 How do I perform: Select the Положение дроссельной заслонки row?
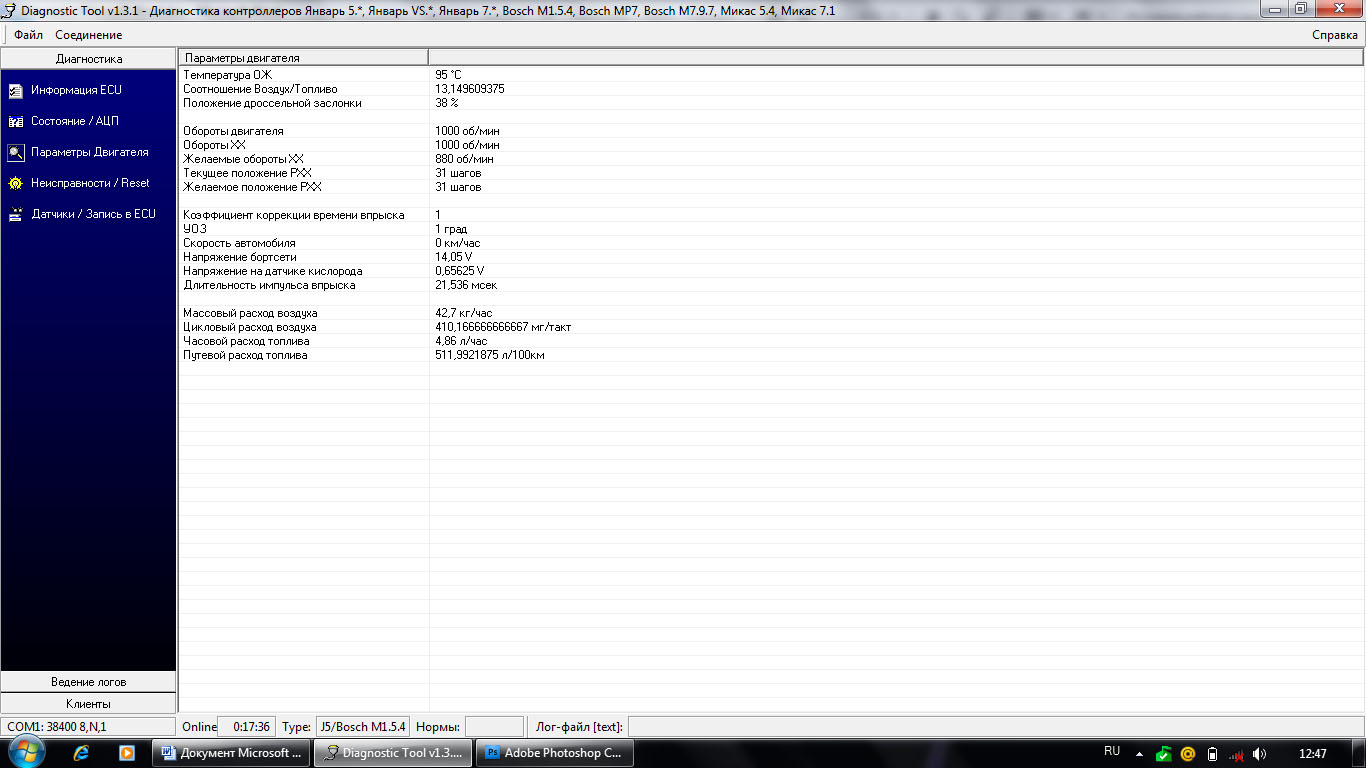tap(771, 103)
